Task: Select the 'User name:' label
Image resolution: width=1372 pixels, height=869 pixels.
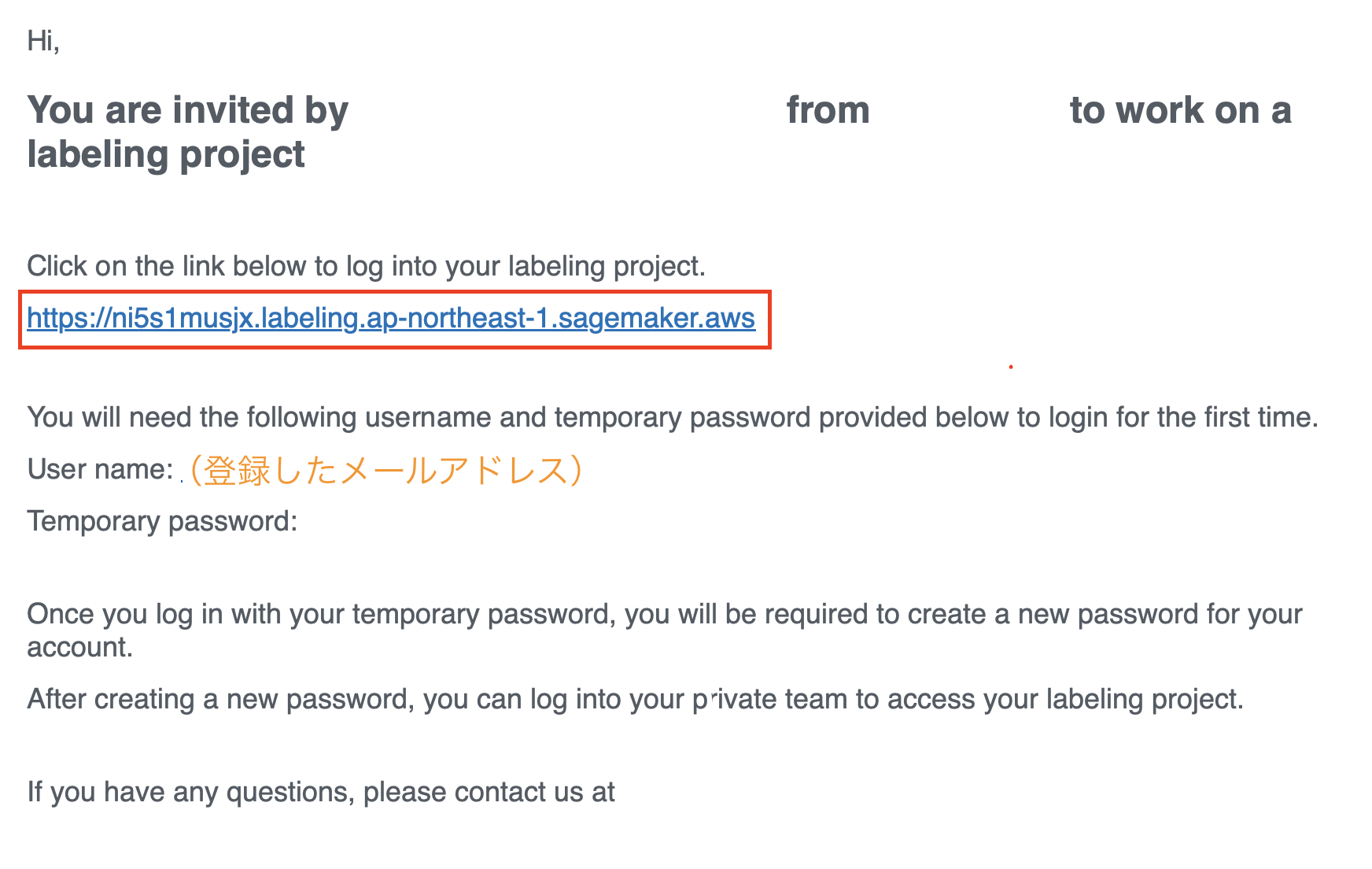Action: tap(100, 469)
